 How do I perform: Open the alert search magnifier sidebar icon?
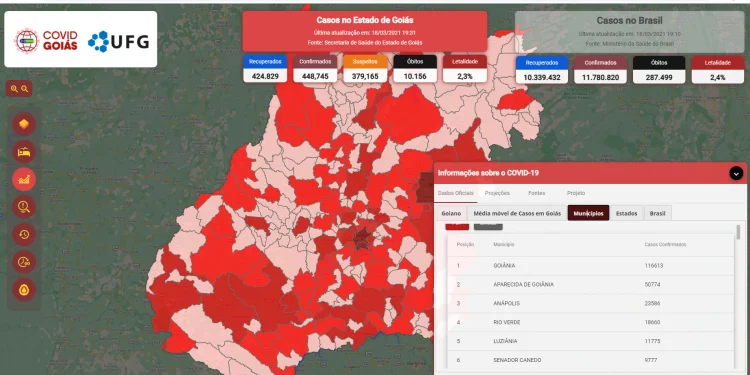pyautogui.click(x=24, y=207)
